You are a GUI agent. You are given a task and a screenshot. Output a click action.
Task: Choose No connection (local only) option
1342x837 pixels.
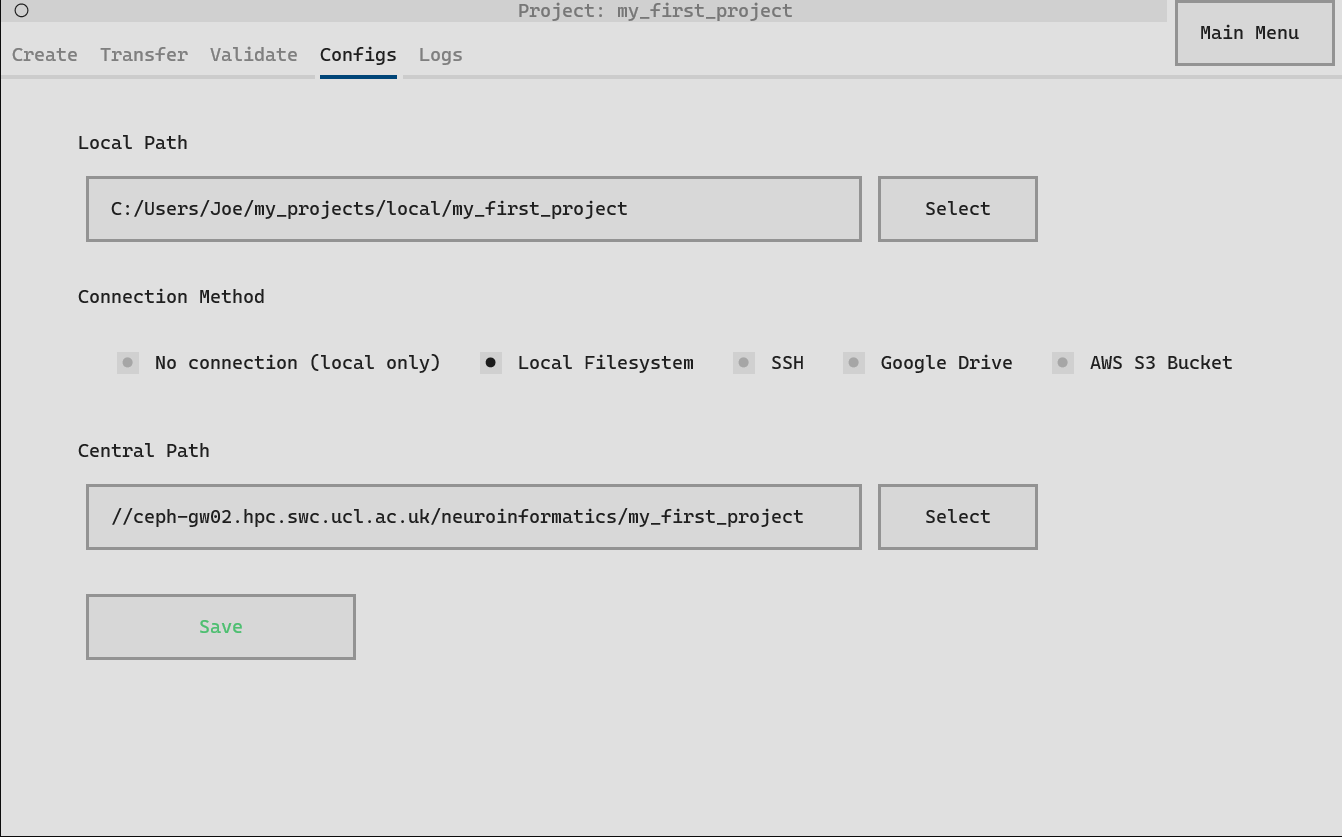[128, 363]
